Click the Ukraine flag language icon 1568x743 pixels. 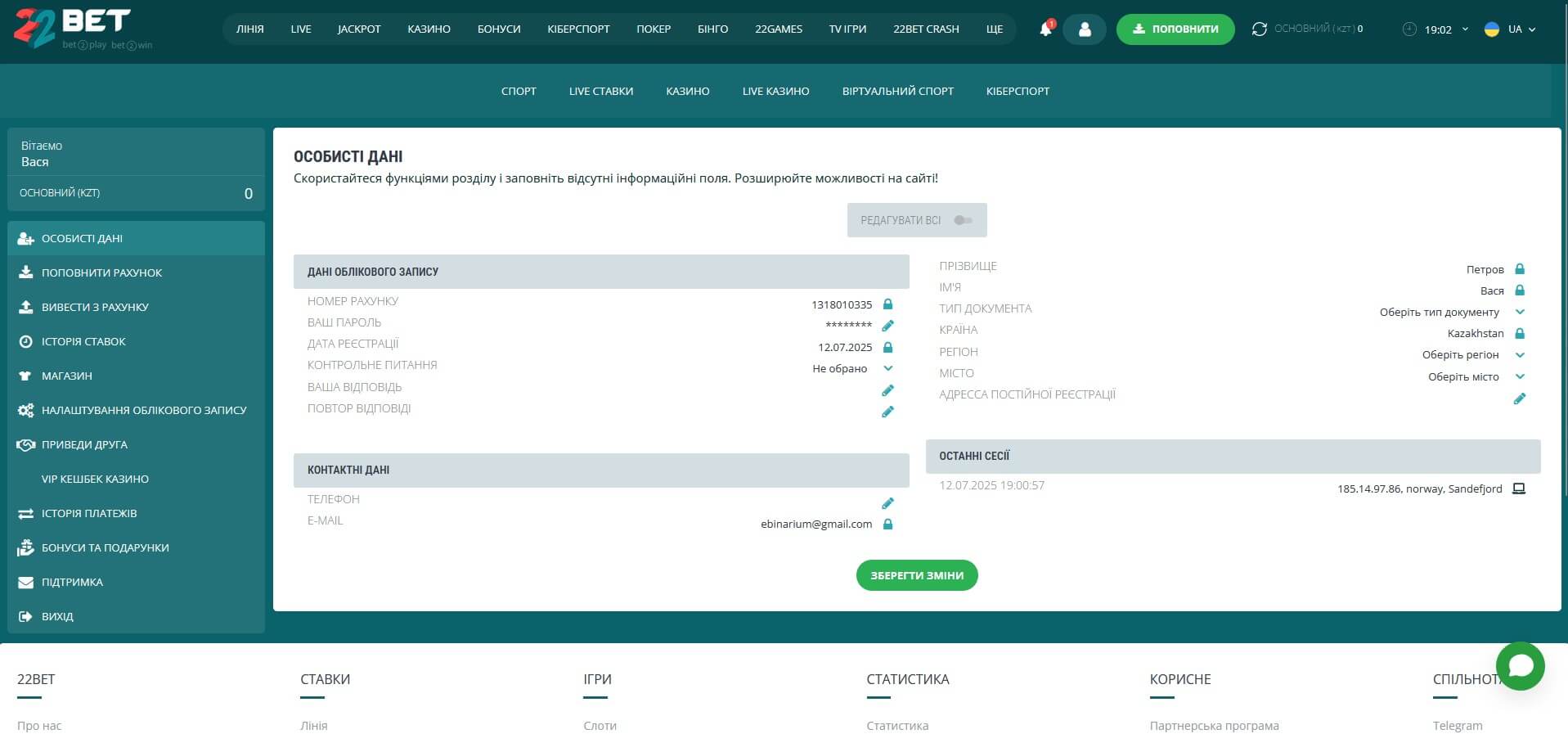tap(1492, 29)
